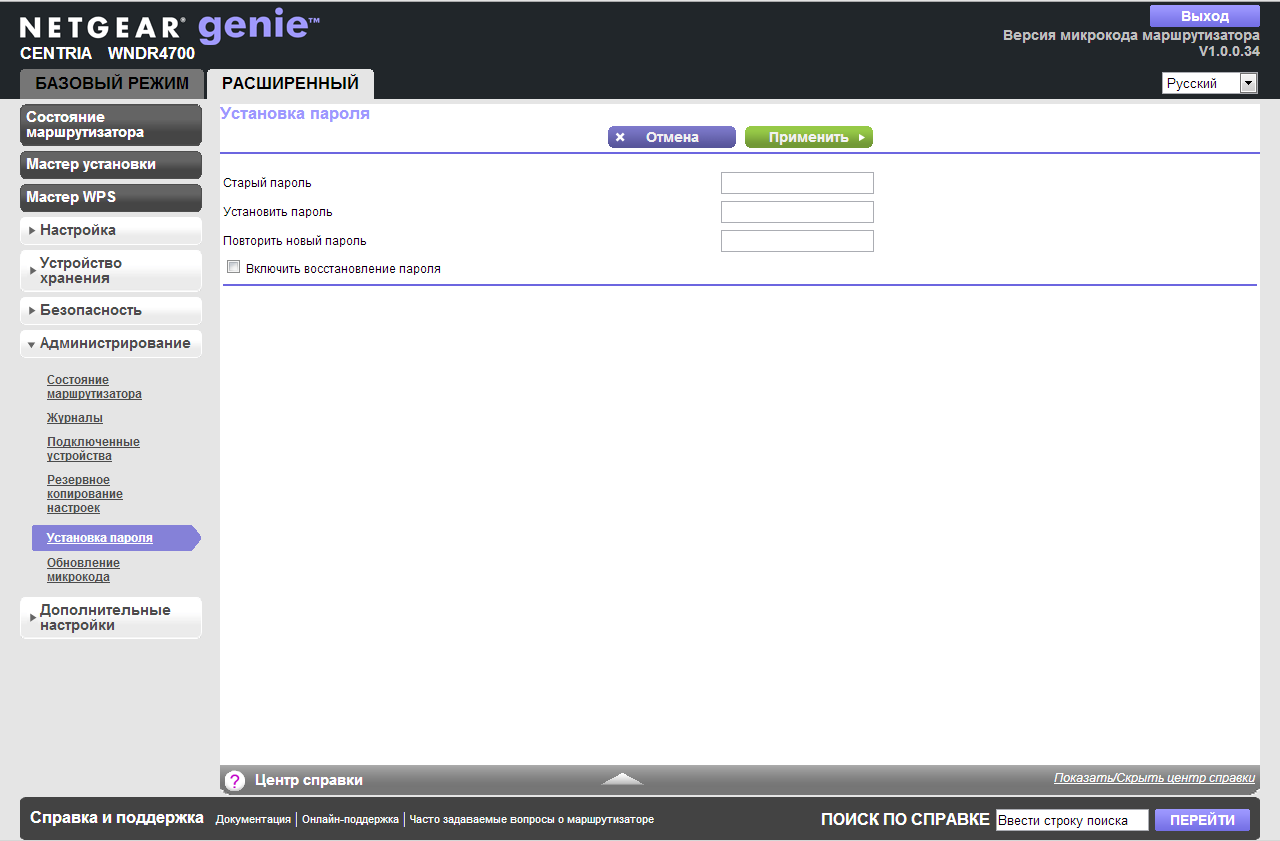Expand the Настройка sidebar section
This screenshot has height=841, width=1280.
[111, 230]
